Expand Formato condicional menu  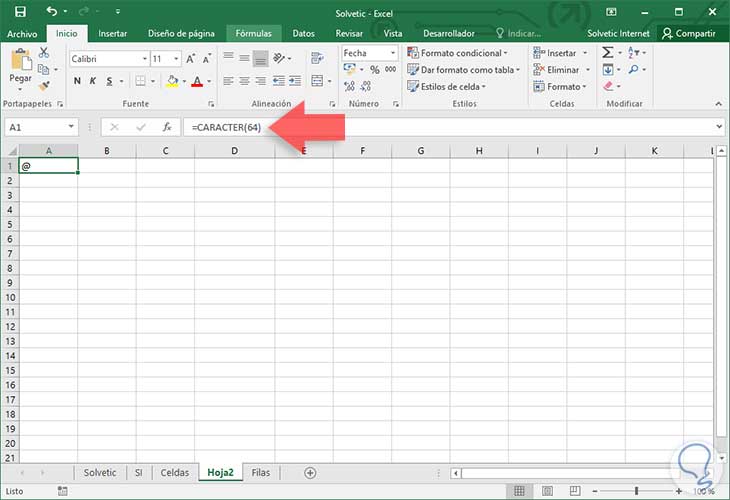pos(457,53)
